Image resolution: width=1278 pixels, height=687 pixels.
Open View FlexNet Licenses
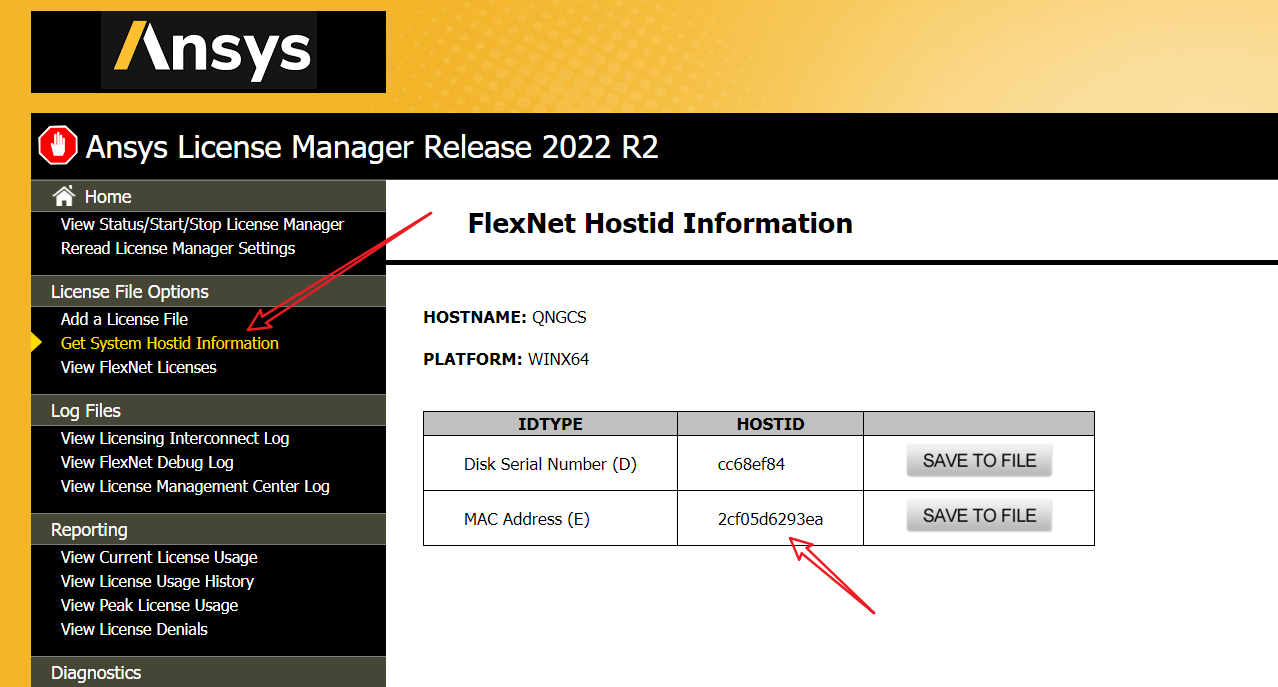pyautogui.click(x=139, y=367)
